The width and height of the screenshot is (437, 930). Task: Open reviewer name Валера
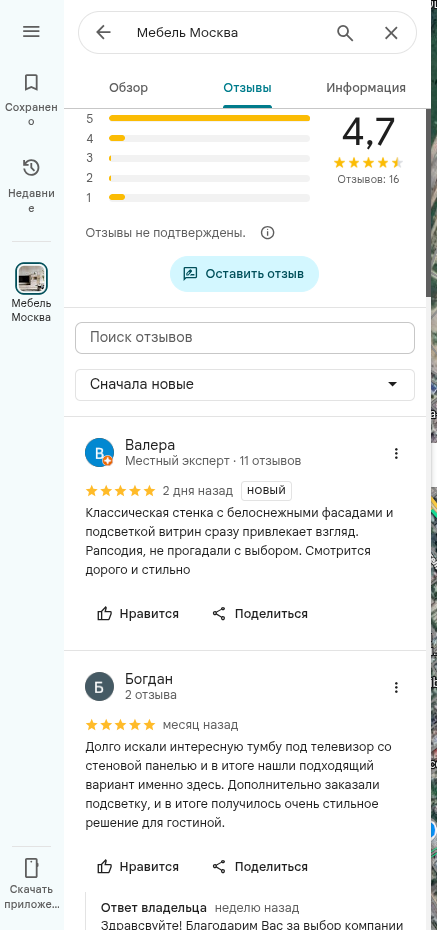point(150,445)
